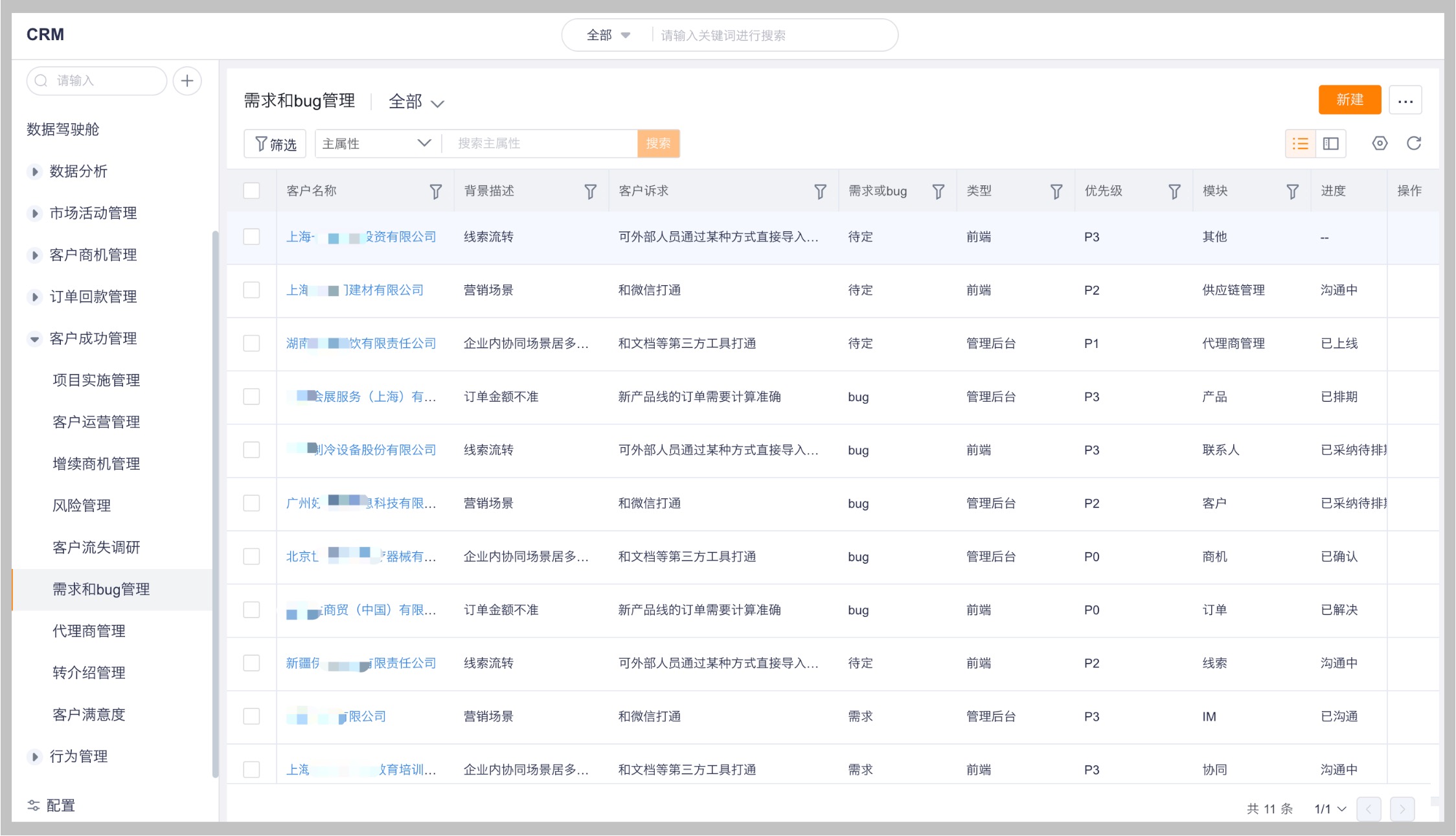Image resolution: width=1456 pixels, height=836 pixels.
Task: Open the 1/1 page selector dropdown
Action: coord(1330,809)
